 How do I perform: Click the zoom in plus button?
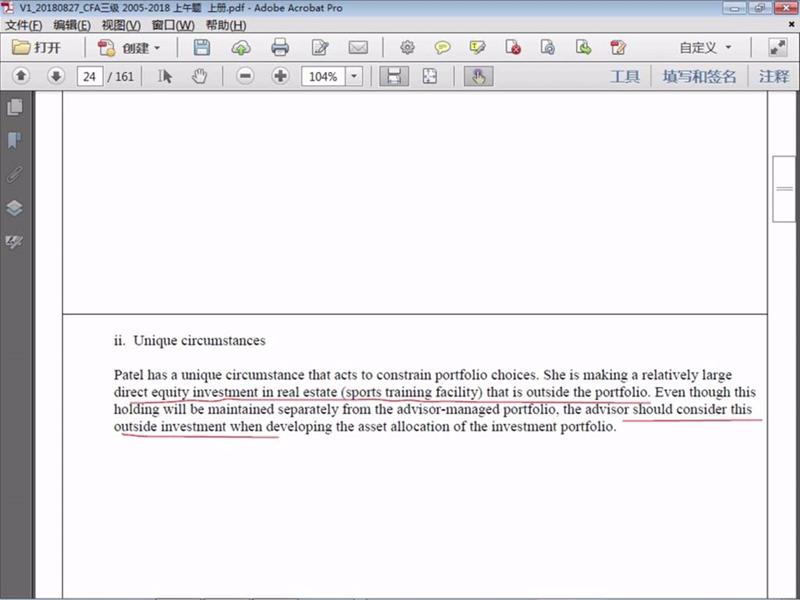280,76
